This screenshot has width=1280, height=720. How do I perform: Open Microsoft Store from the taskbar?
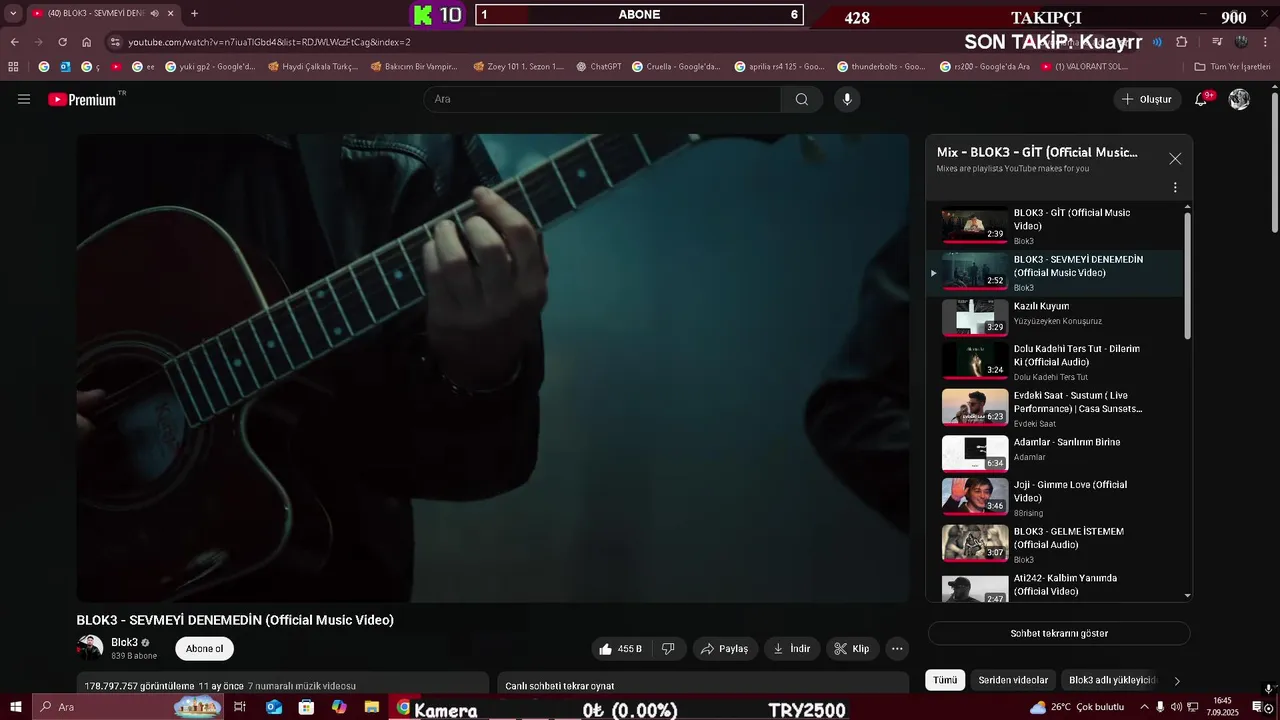point(306,707)
